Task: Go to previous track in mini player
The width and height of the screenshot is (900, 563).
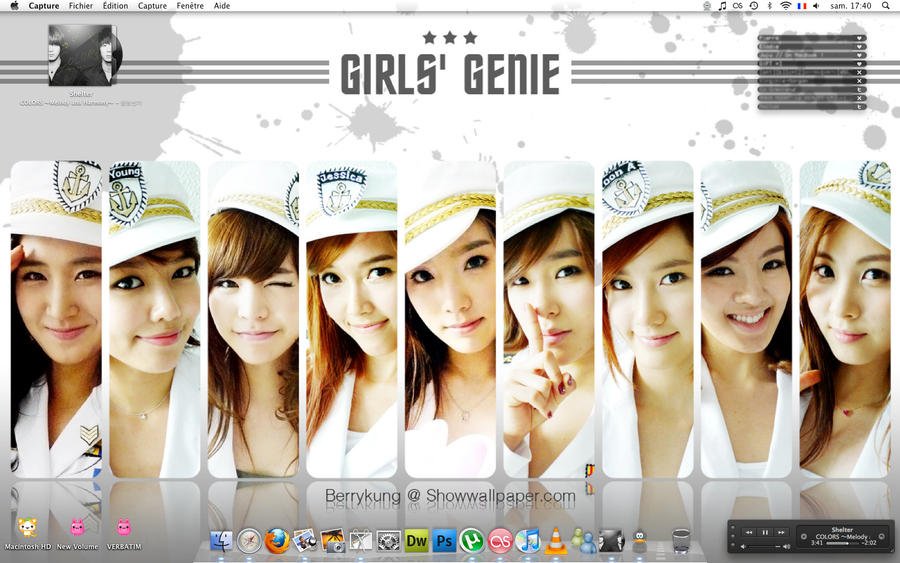Action: click(748, 532)
